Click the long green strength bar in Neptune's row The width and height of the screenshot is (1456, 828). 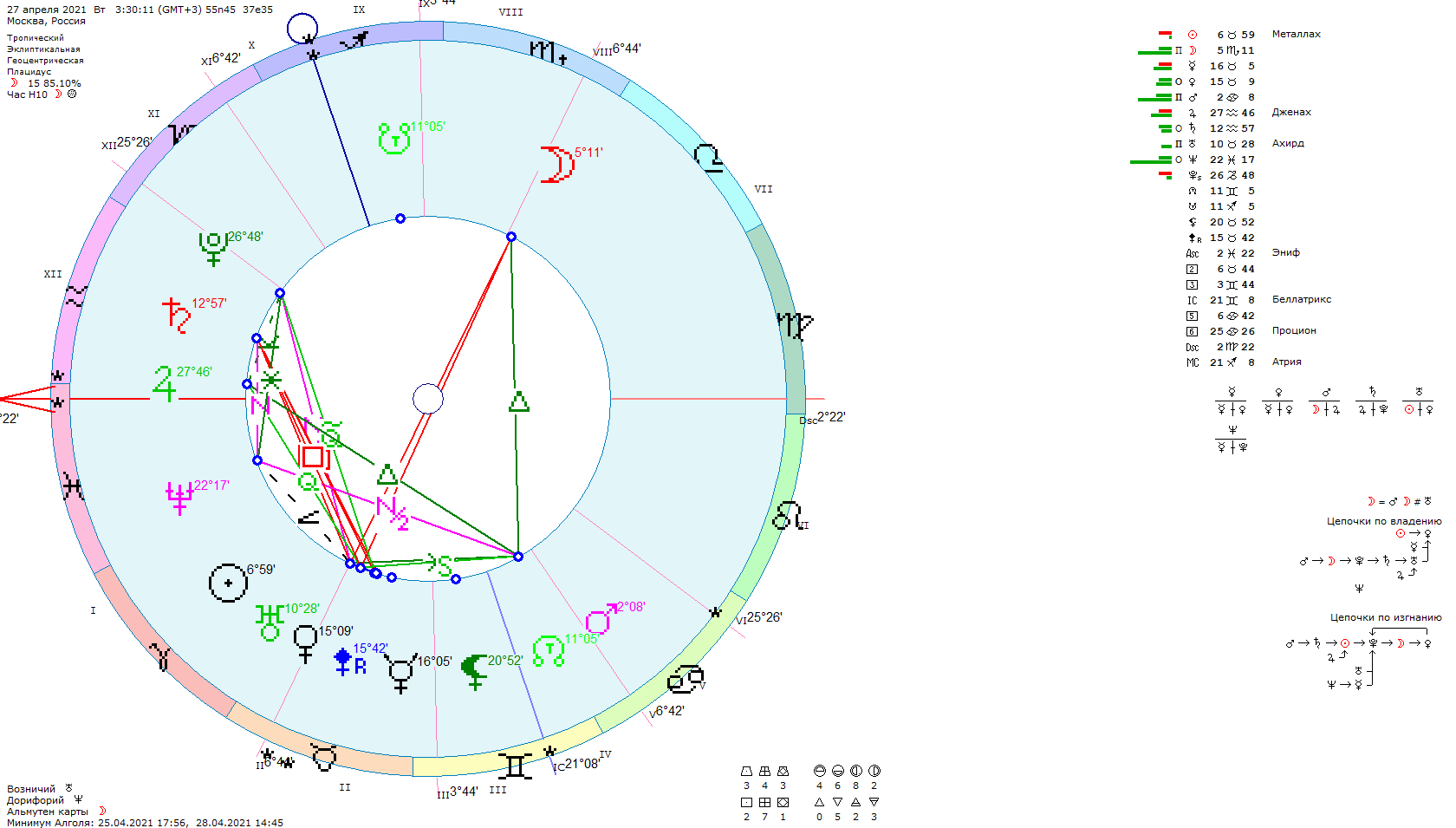coord(1150,160)
